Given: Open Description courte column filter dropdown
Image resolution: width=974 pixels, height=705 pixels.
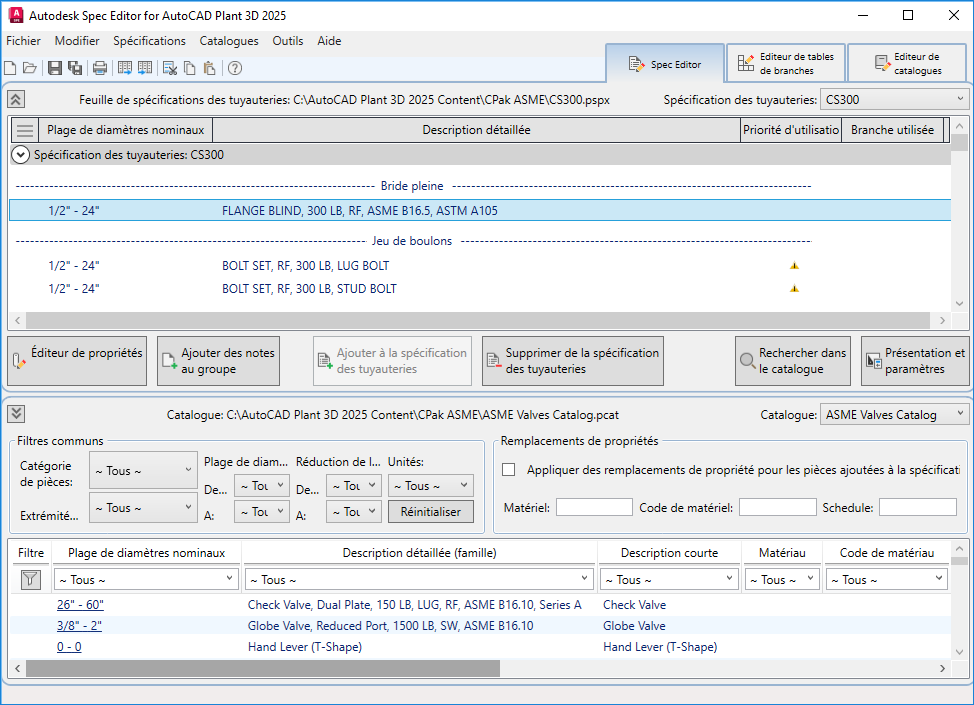Looking at the screenshot, I should [x=669, y=580].
